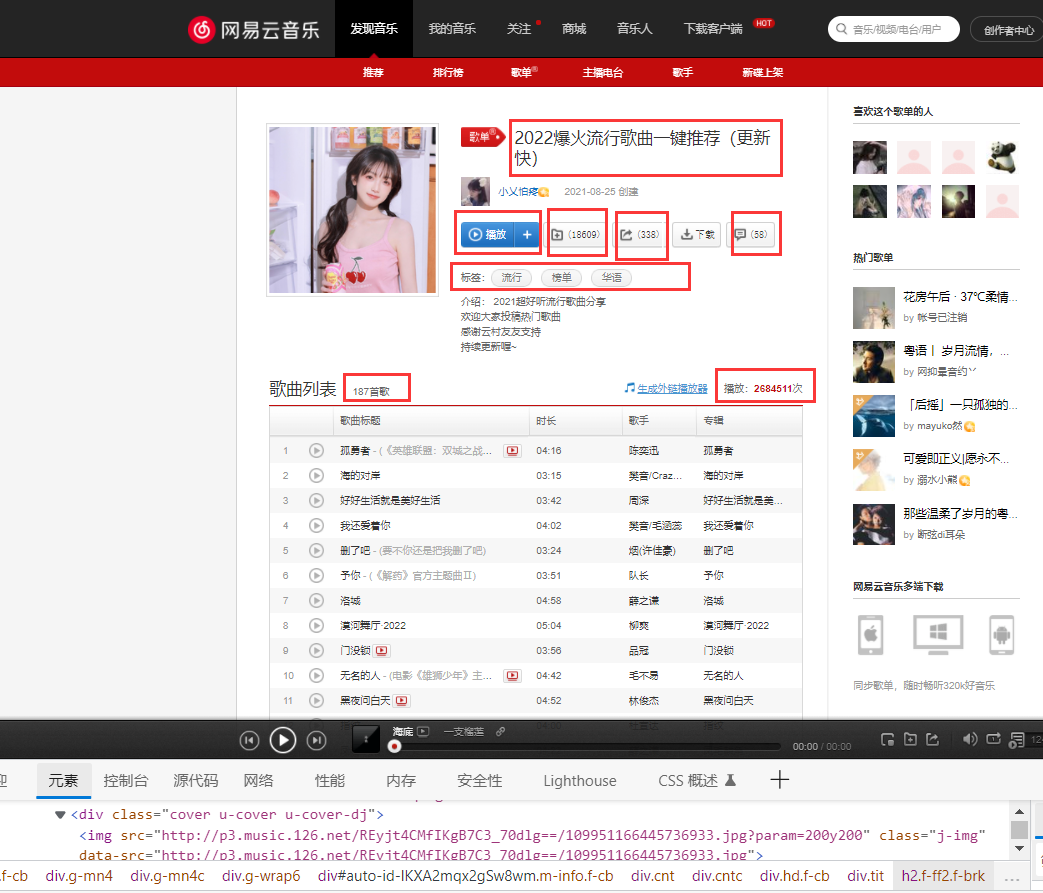The height and width of the screenshot is (893, 1043).
Task: Click previous track button in player bar
Action: 249,740
